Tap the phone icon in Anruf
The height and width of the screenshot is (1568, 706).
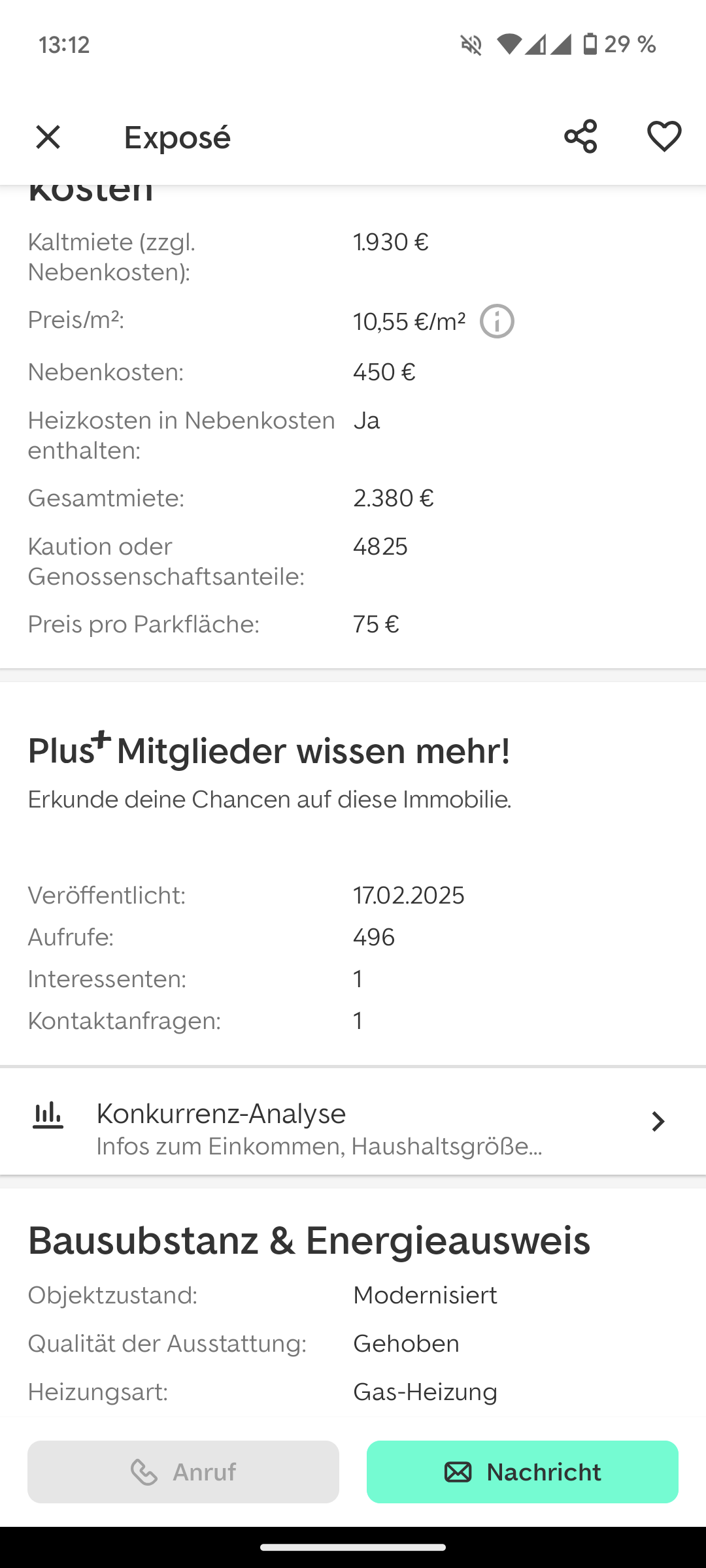[144, 1473]
